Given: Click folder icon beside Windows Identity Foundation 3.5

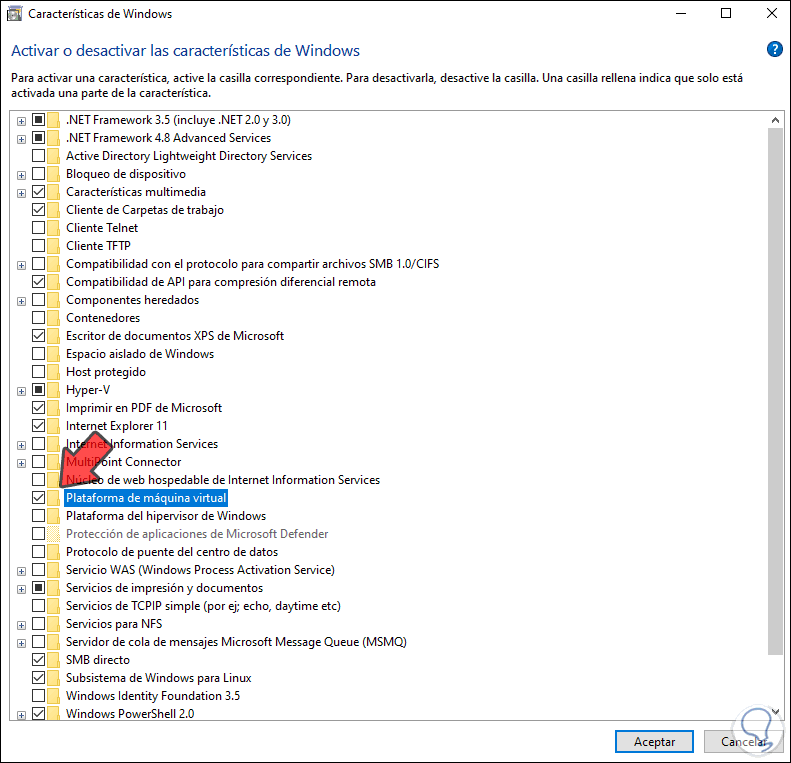Looking at the screenshot, I should pyautogui.click(x=53, y=695).
